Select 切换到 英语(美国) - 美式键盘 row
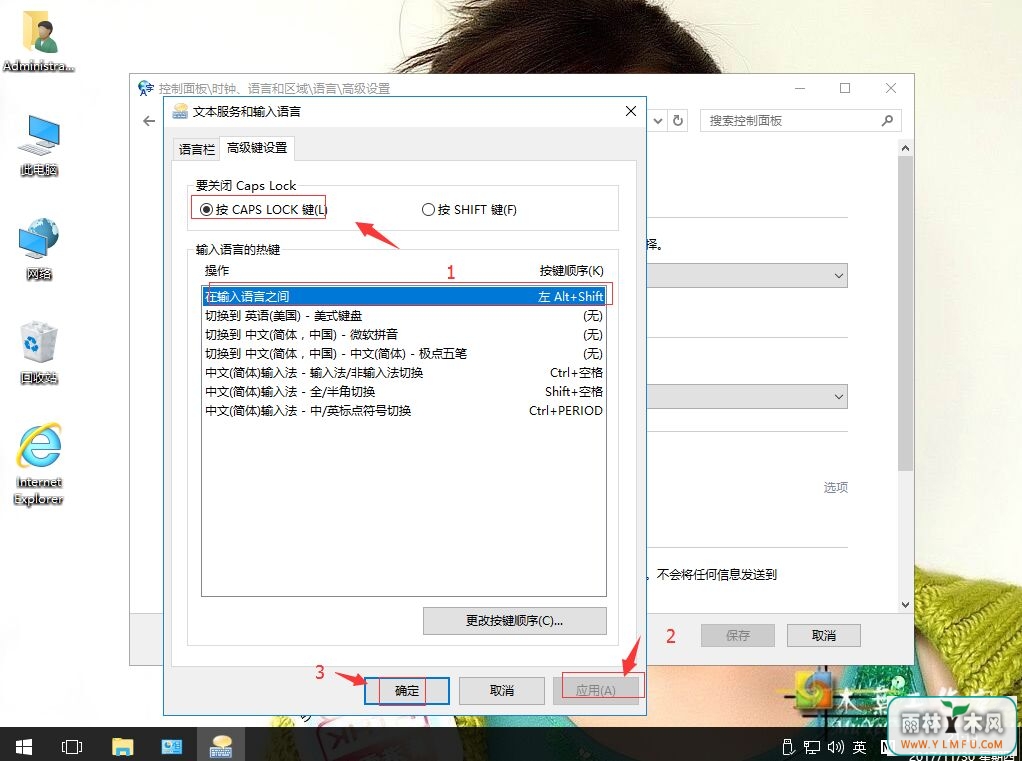 pyautogui.click(x=404, y=316)
